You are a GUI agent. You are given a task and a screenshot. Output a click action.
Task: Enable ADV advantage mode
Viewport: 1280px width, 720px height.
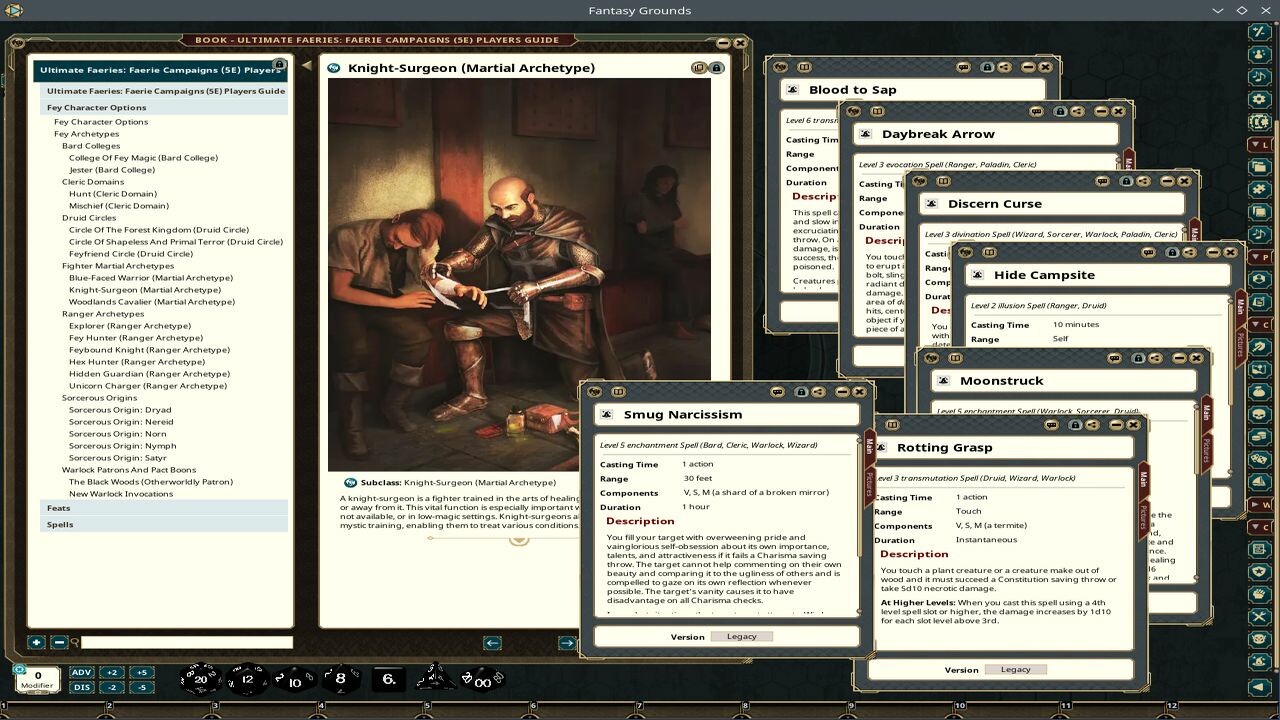coord(81,674)
